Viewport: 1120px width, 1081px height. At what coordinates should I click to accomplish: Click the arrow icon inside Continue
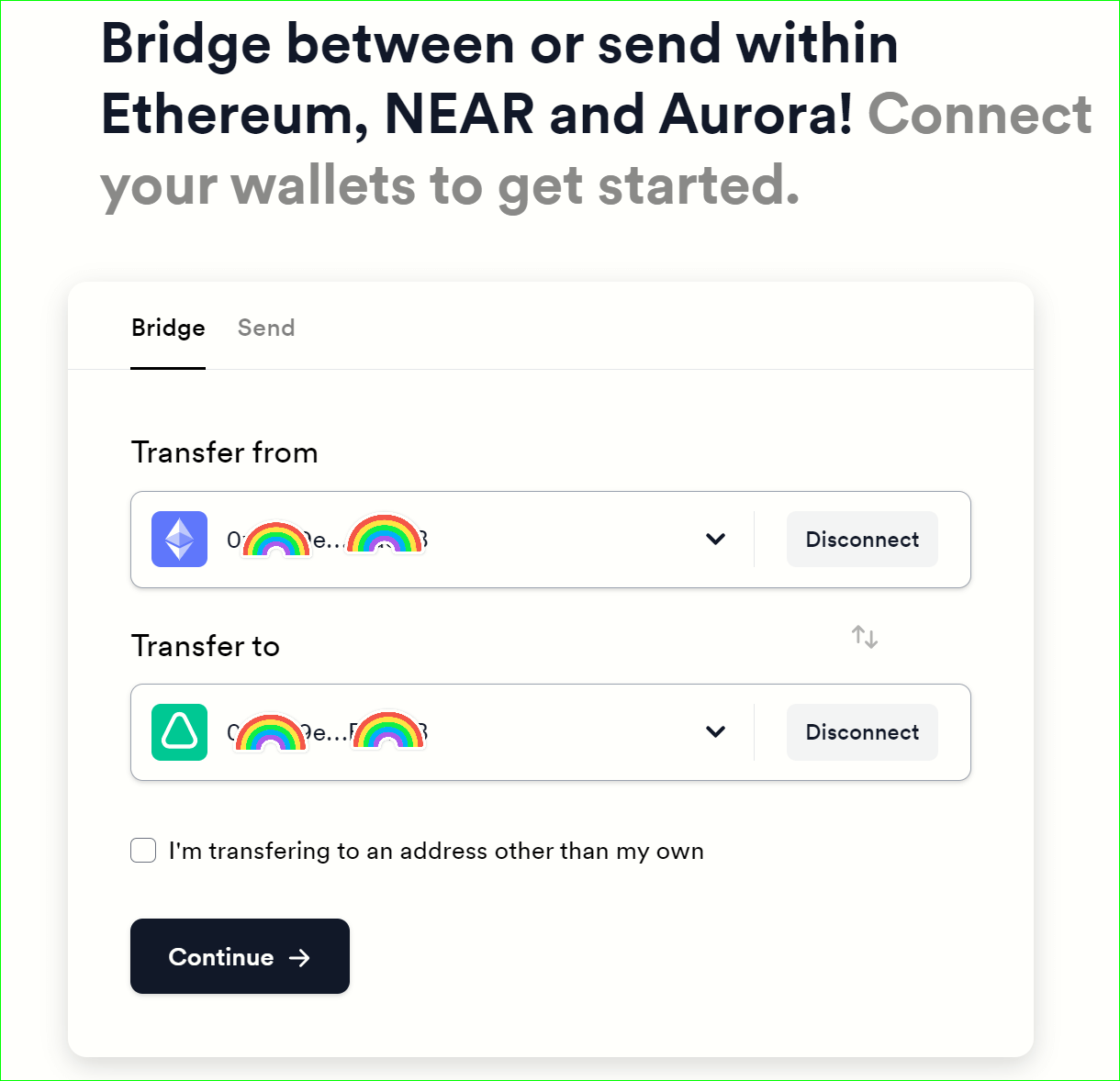click(299, 958)
